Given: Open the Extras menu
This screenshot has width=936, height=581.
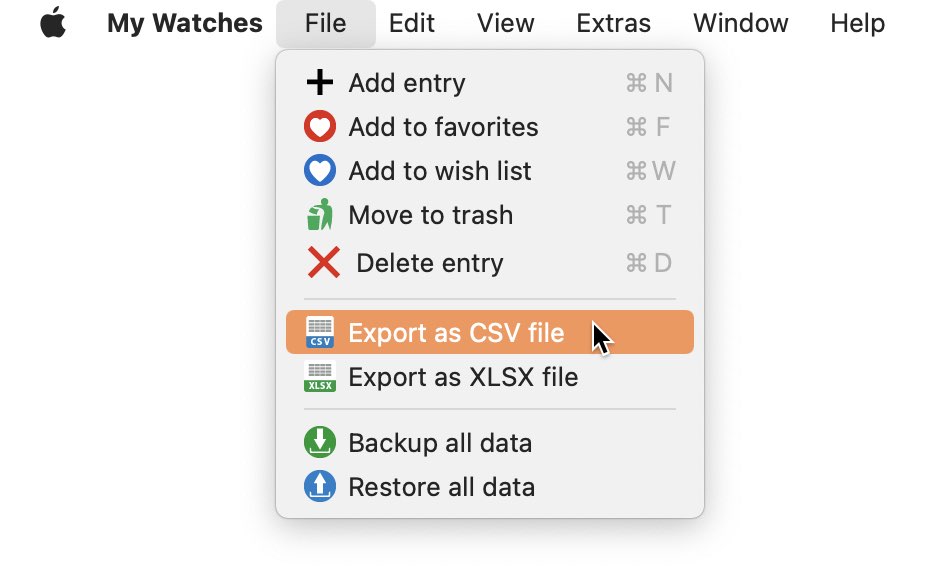Looking at the screenshot, I should (x=613, y=23).
